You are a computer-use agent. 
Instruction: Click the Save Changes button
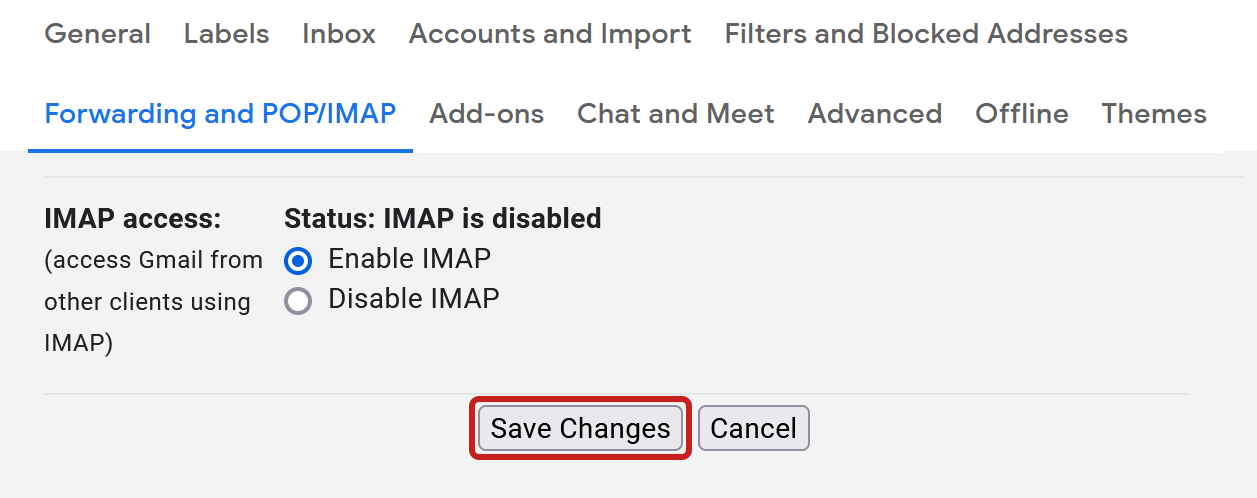coord(580,429)
